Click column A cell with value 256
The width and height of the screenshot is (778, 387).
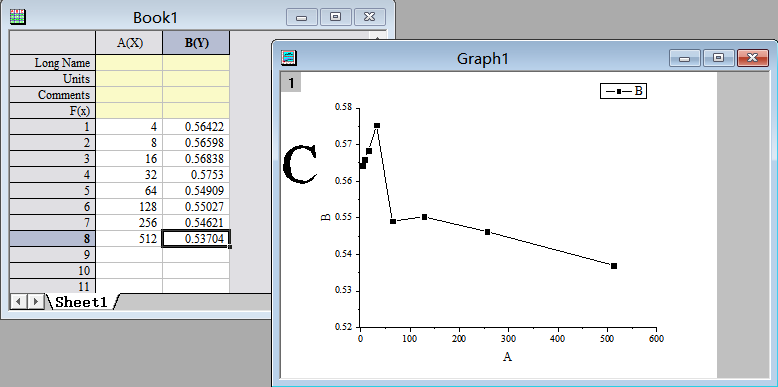(x=129, y=222)
